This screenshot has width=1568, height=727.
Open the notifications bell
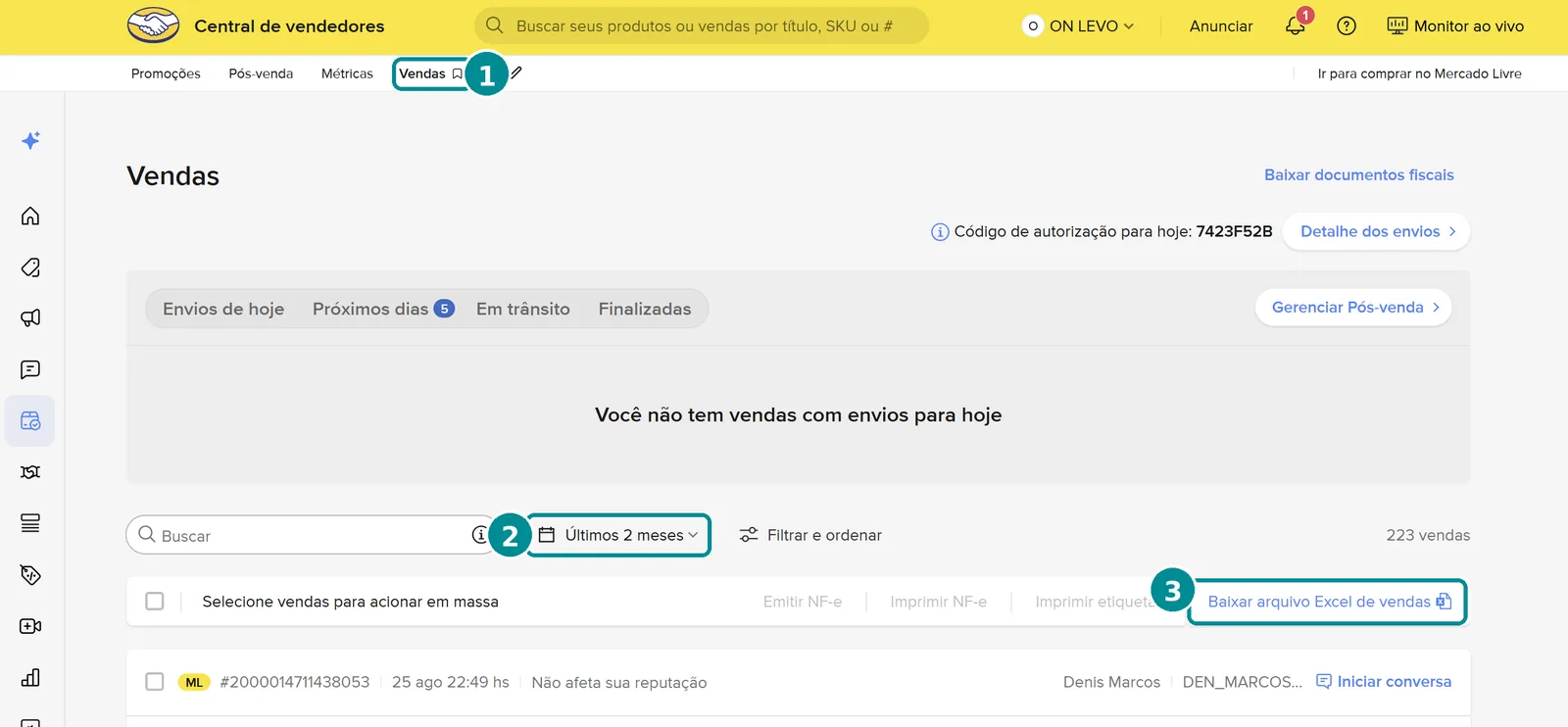(1296, 25)
